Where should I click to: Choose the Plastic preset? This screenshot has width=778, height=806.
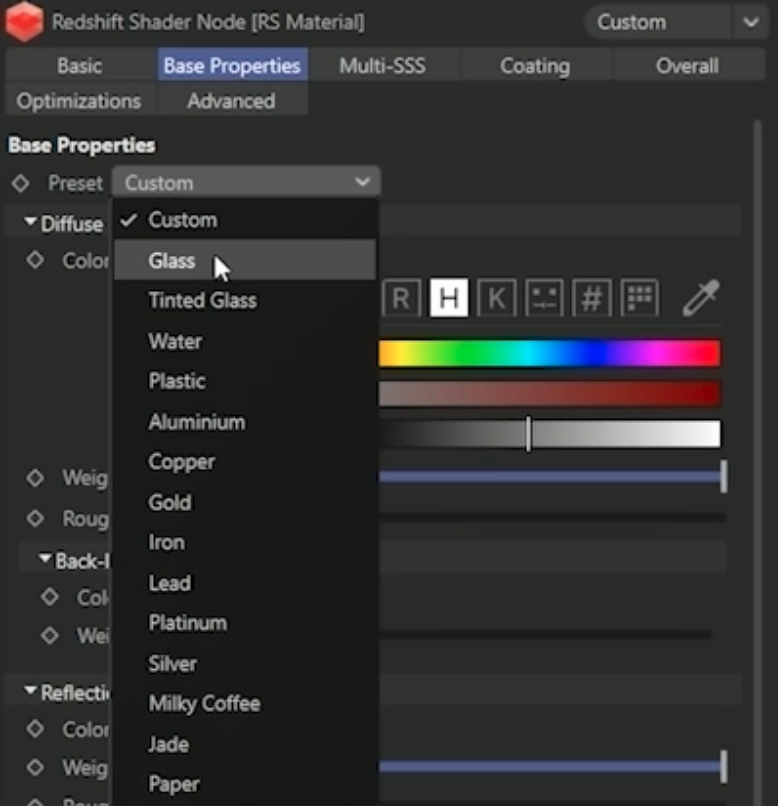(245, 381)
